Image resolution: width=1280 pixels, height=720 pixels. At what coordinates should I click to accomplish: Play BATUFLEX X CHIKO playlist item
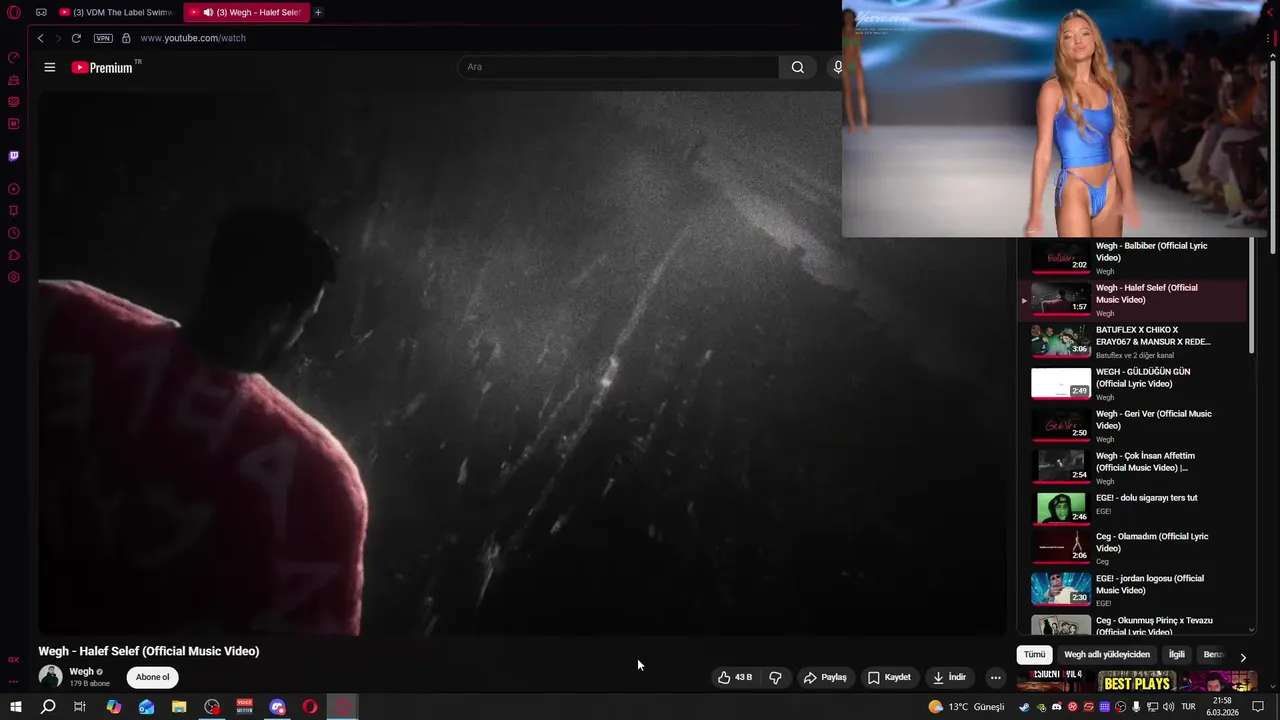[x=1132, y=341]
